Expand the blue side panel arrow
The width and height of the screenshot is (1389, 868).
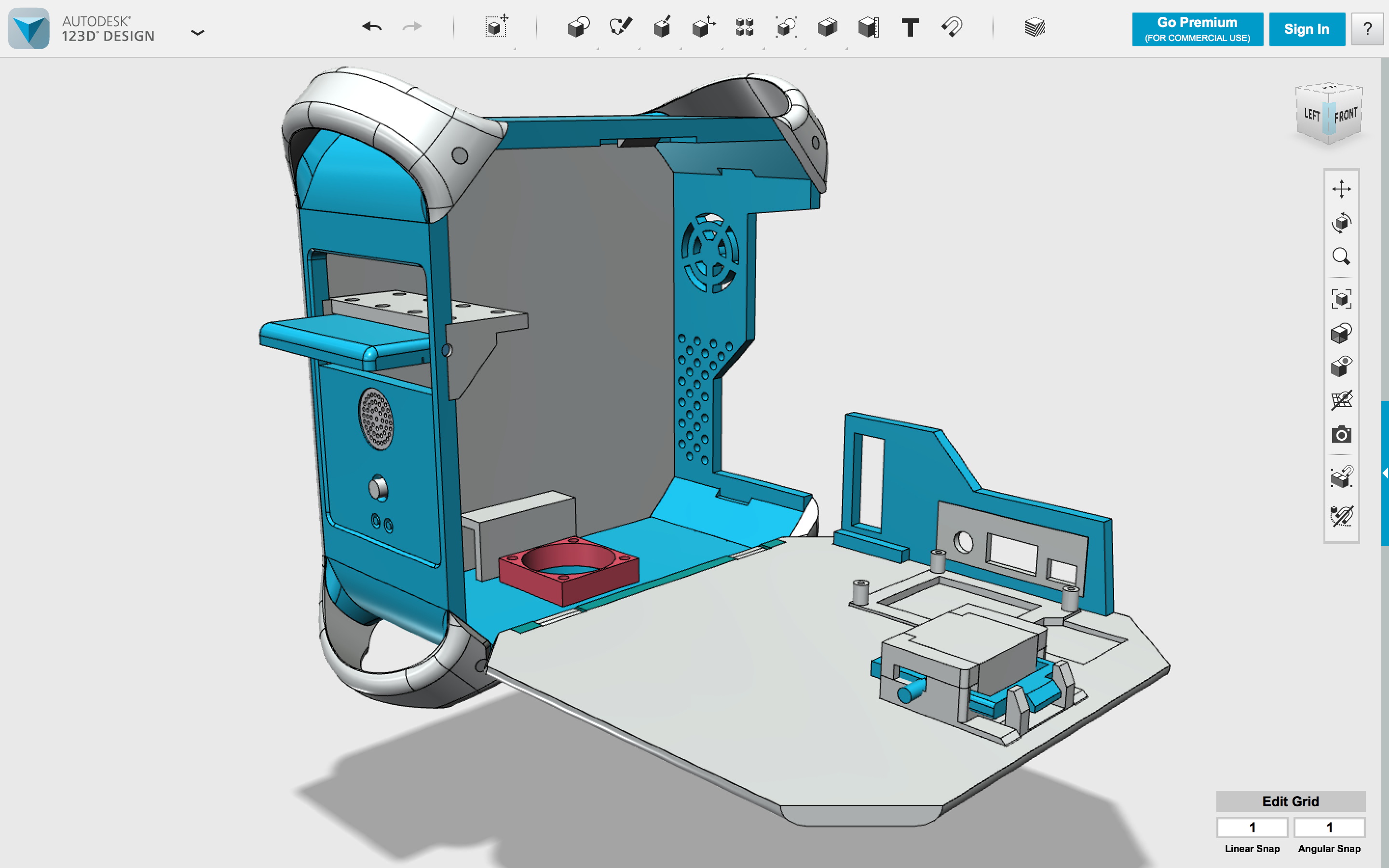pos(1384,473)
